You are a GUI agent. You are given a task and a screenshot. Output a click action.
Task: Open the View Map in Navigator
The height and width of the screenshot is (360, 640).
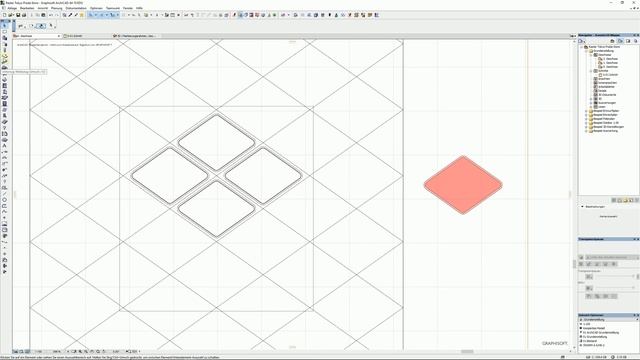tap(620, 41)
